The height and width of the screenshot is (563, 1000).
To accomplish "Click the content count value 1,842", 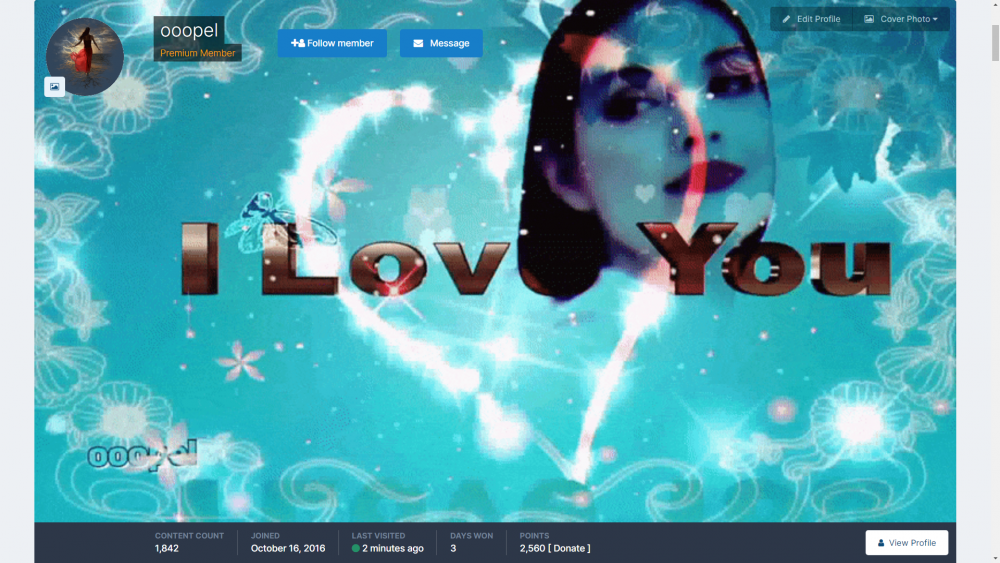I will [167, 548].
